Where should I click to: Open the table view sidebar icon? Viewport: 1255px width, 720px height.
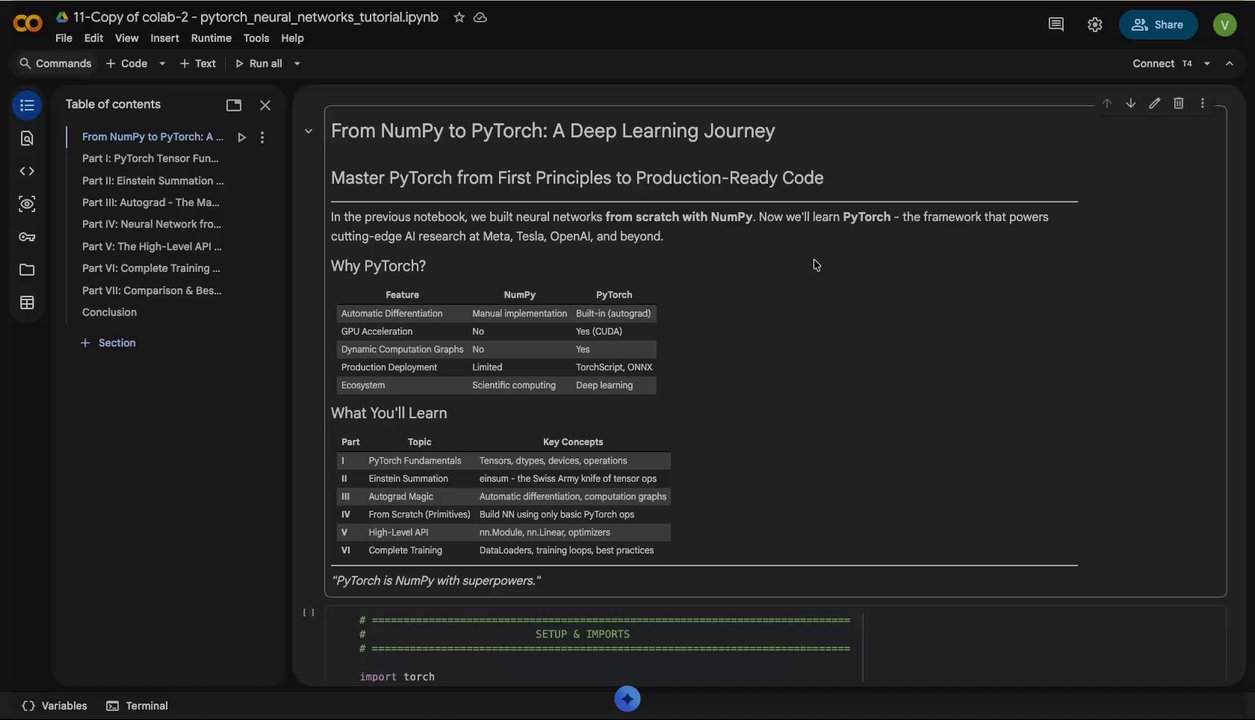pos(27,303)
